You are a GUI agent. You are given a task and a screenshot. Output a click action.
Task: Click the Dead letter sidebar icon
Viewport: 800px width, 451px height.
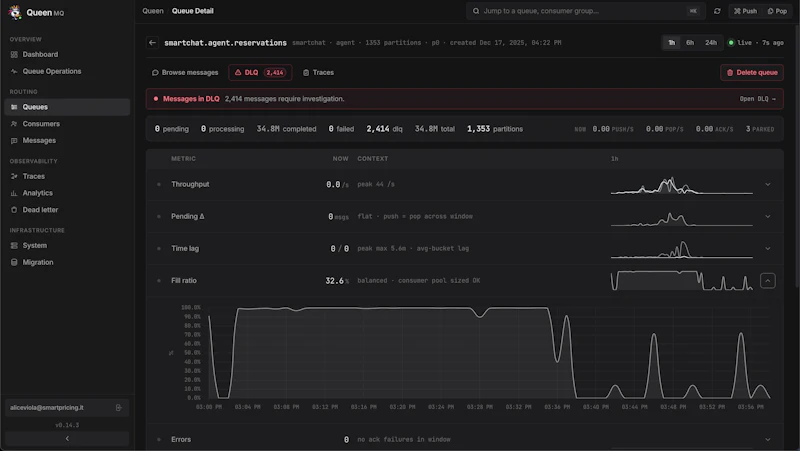(x=14, y=210)
